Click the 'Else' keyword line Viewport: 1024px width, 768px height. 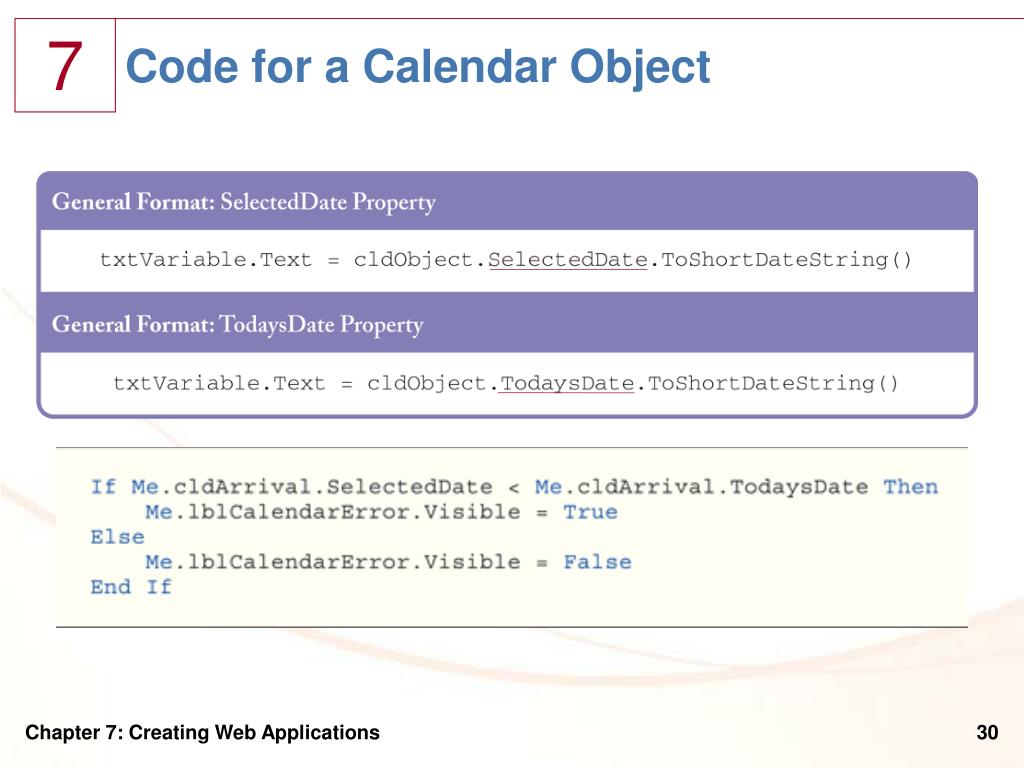[117, 537]
